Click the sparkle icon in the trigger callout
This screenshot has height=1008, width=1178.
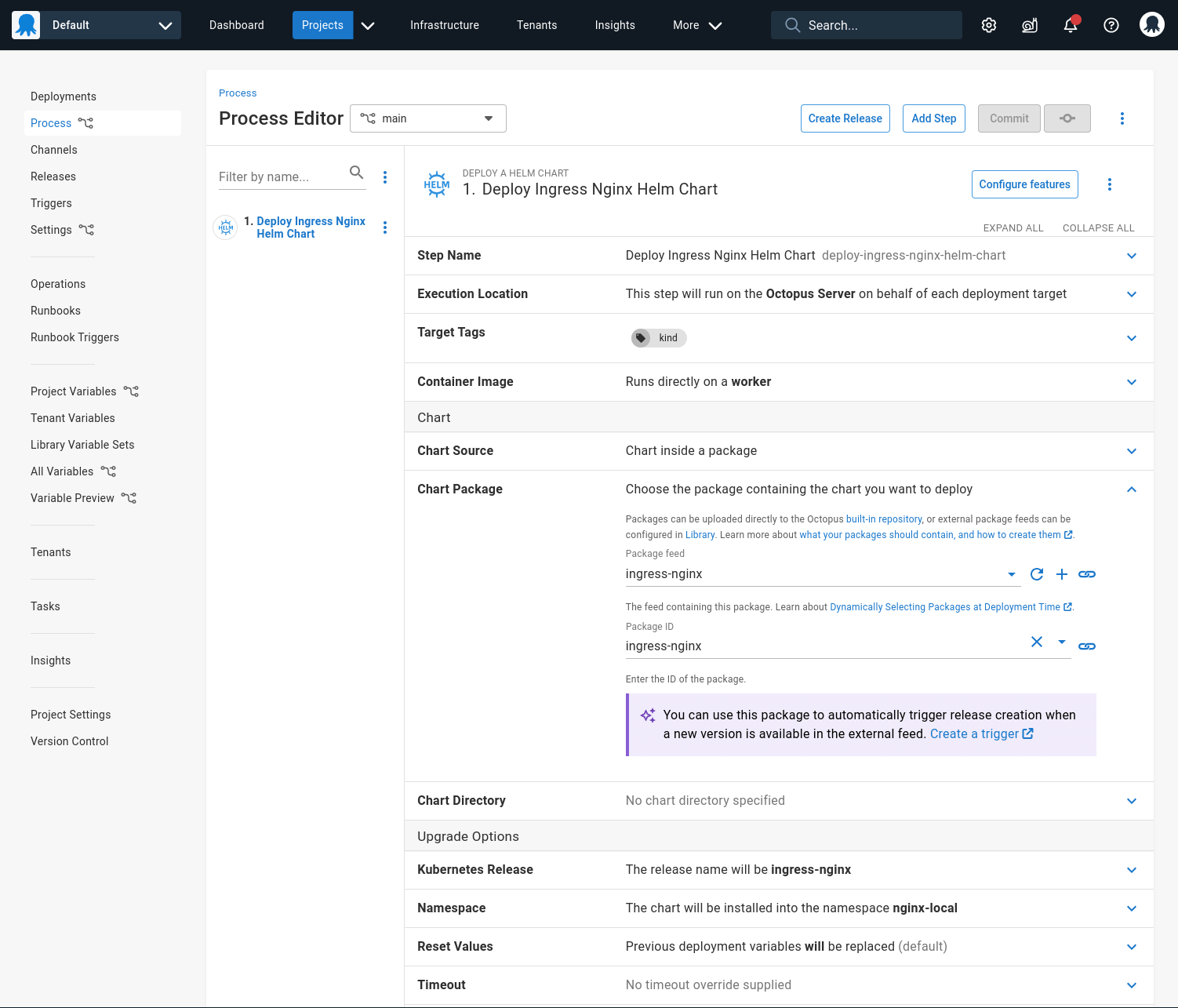pyautogui.click(x=648, y=715)
